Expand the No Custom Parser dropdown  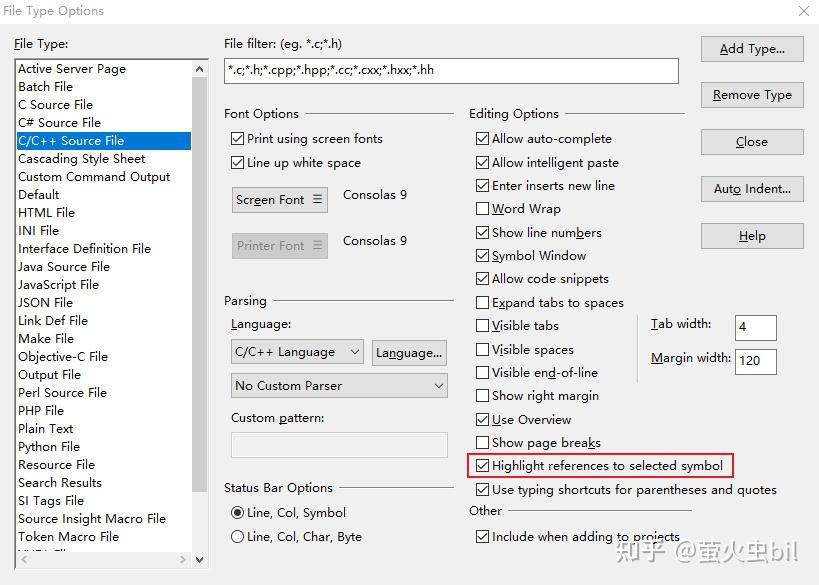tap(339, 386)
